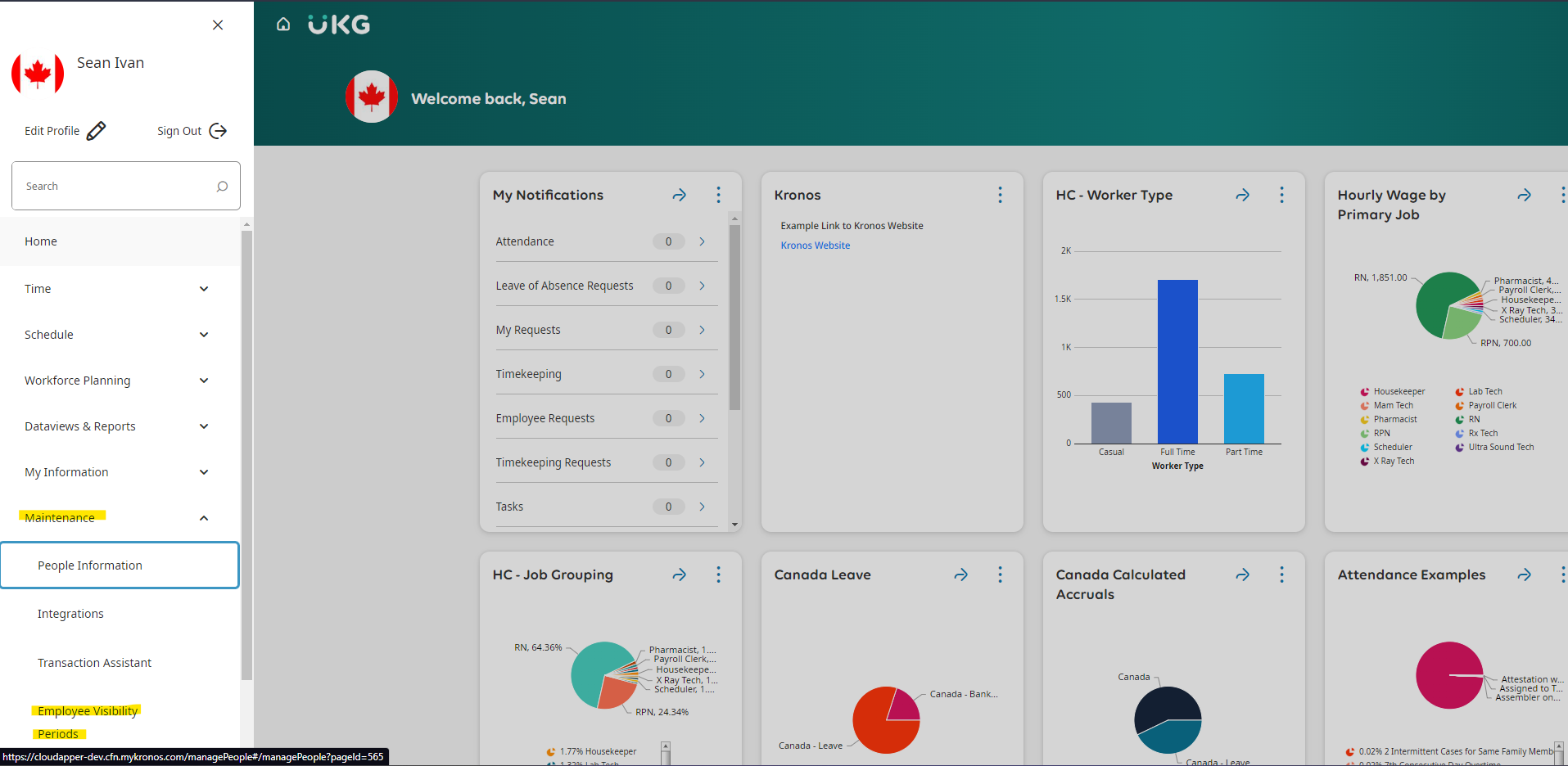This screenshot has width=1568, height=766.
Task: Collapse the Maintenance menu section
Action: point(203,518)
